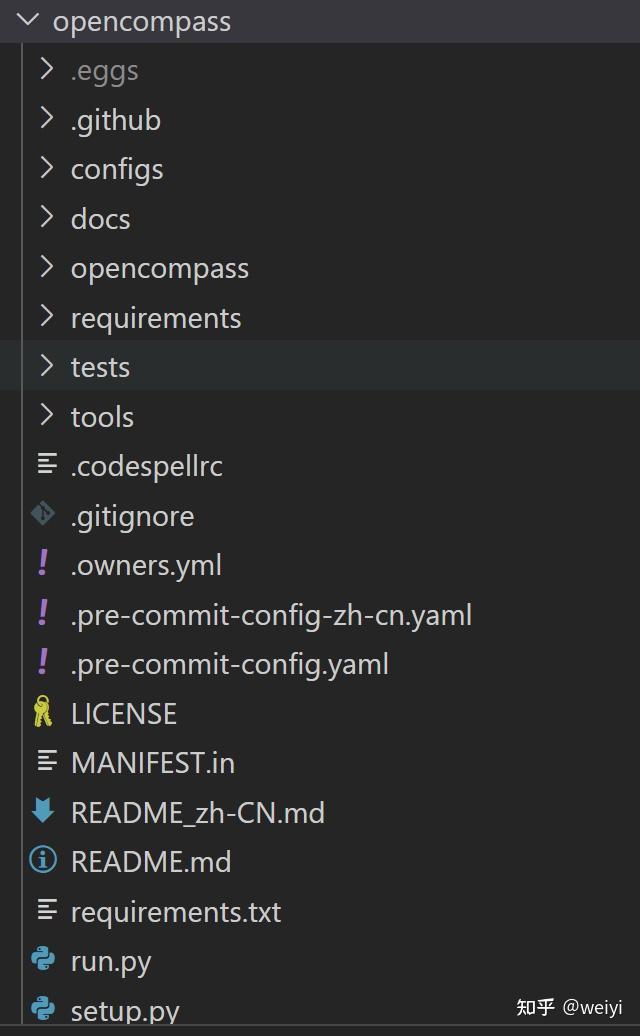Viewport: 640px width, 1036px height.
Task: Click the Python icon next to setup.py
Action: tap(43, 1008)
